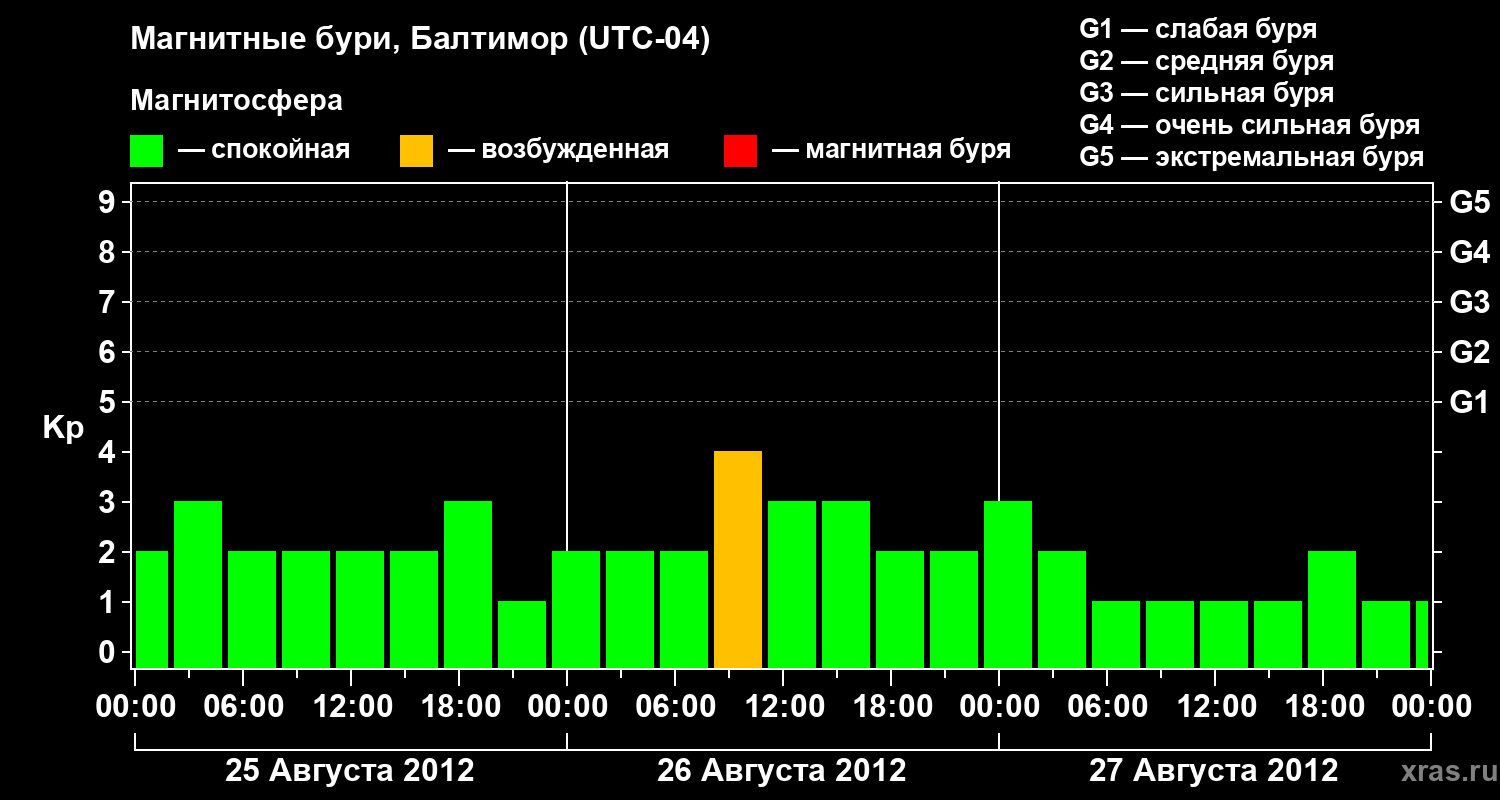
Task: Click the '— спокойная' legend label
Action: (264, 151)
